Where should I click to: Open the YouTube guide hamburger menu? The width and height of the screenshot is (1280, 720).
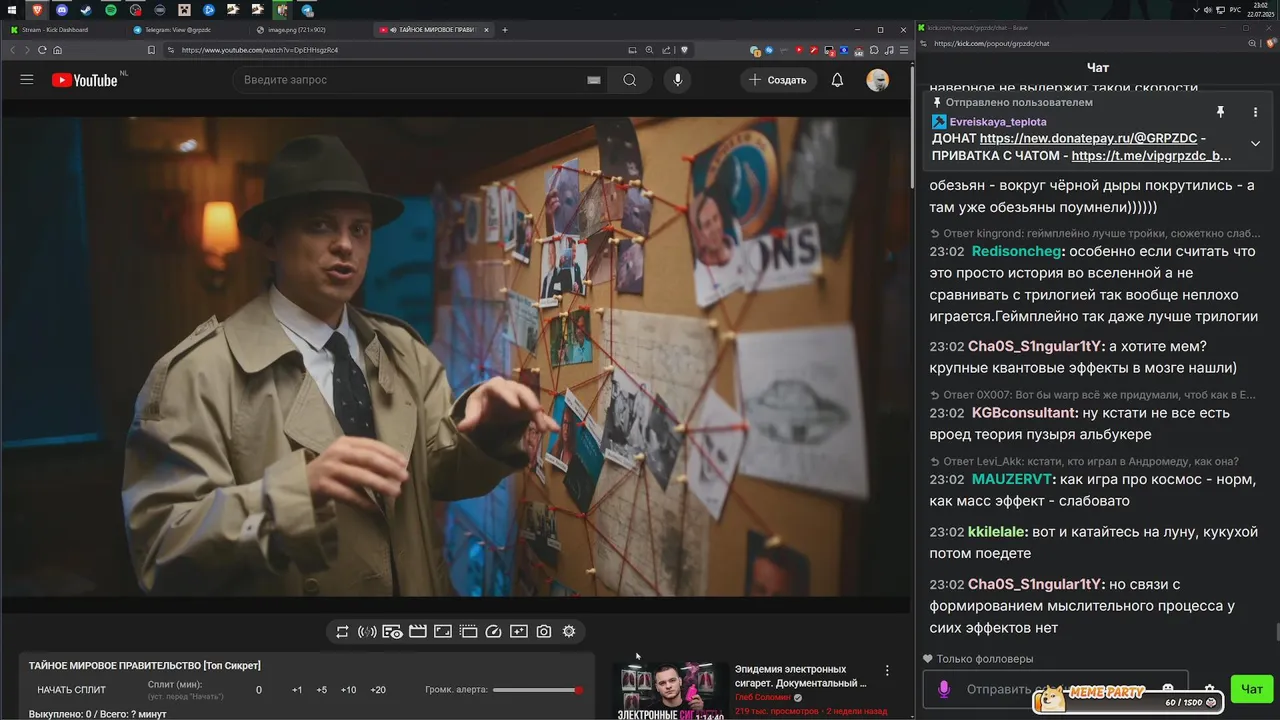tap(27, 80)
